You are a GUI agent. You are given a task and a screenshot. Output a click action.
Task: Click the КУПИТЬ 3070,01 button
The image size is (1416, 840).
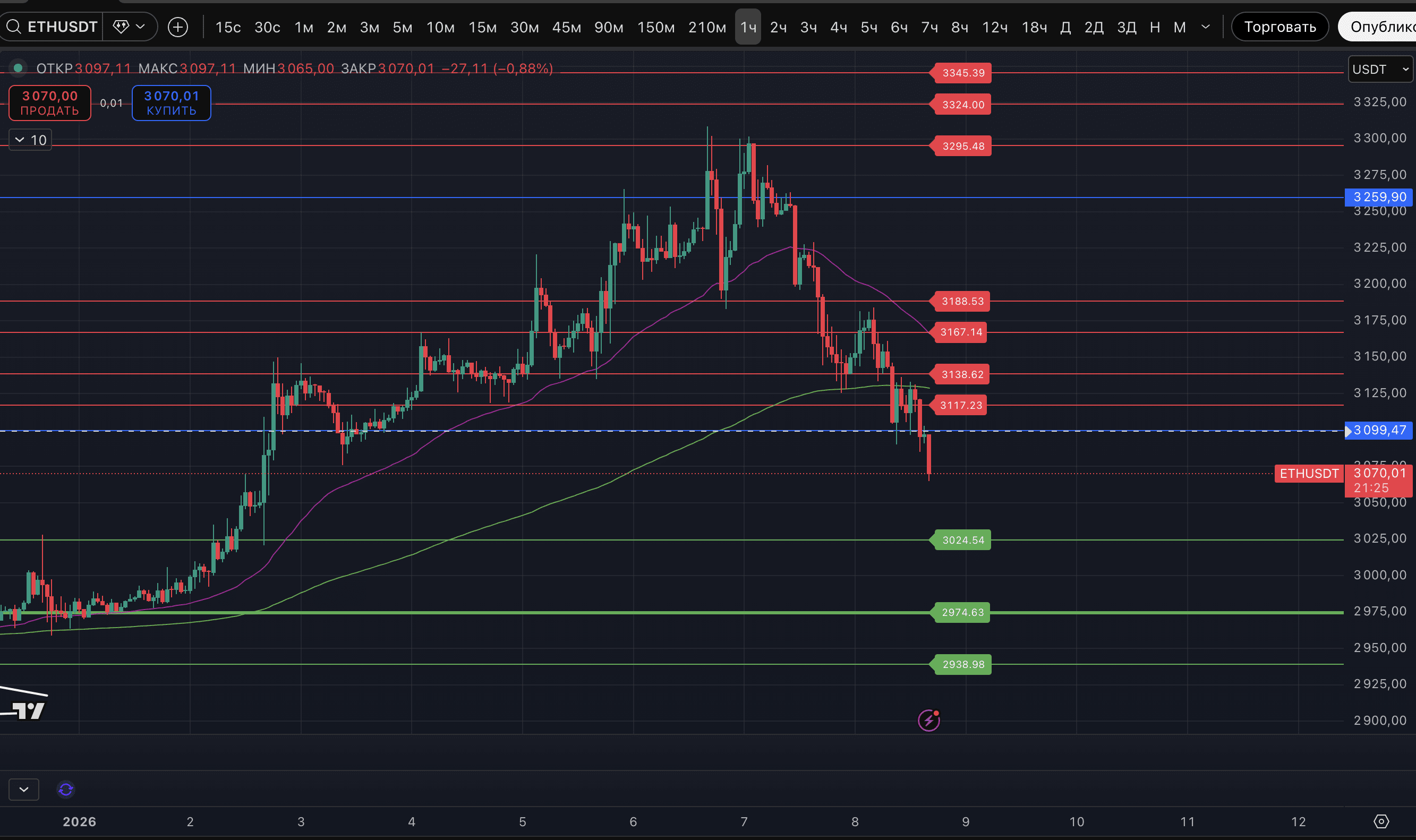[172, 103]
